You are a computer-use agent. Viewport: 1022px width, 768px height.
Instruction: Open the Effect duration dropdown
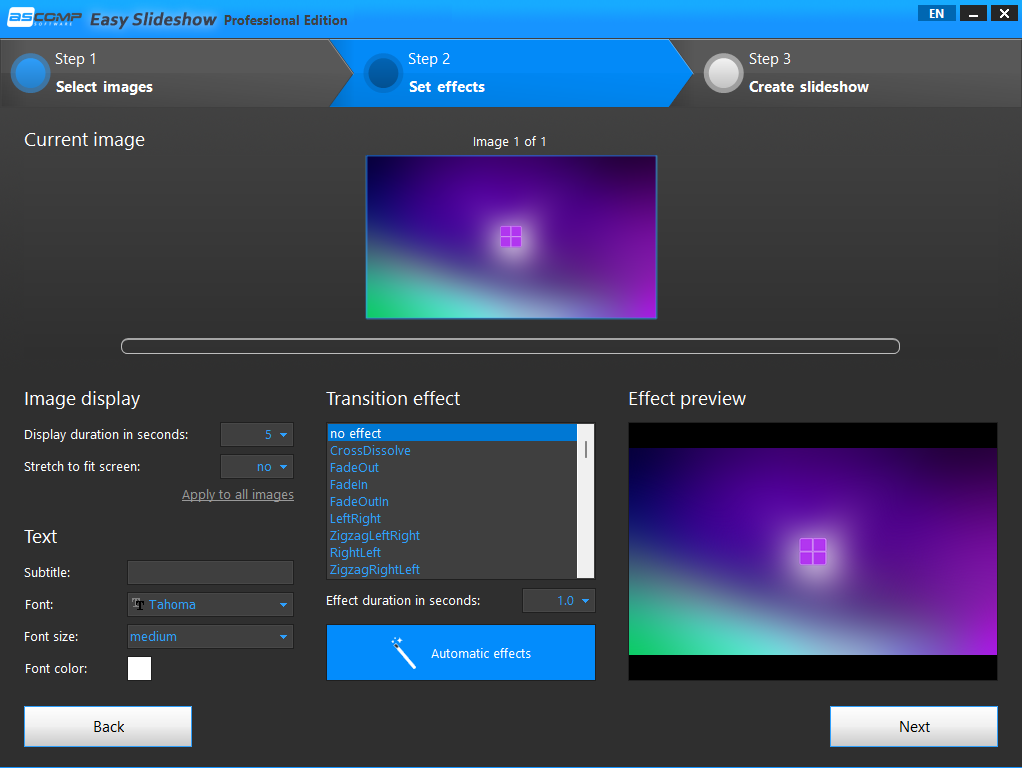[559, 600]
